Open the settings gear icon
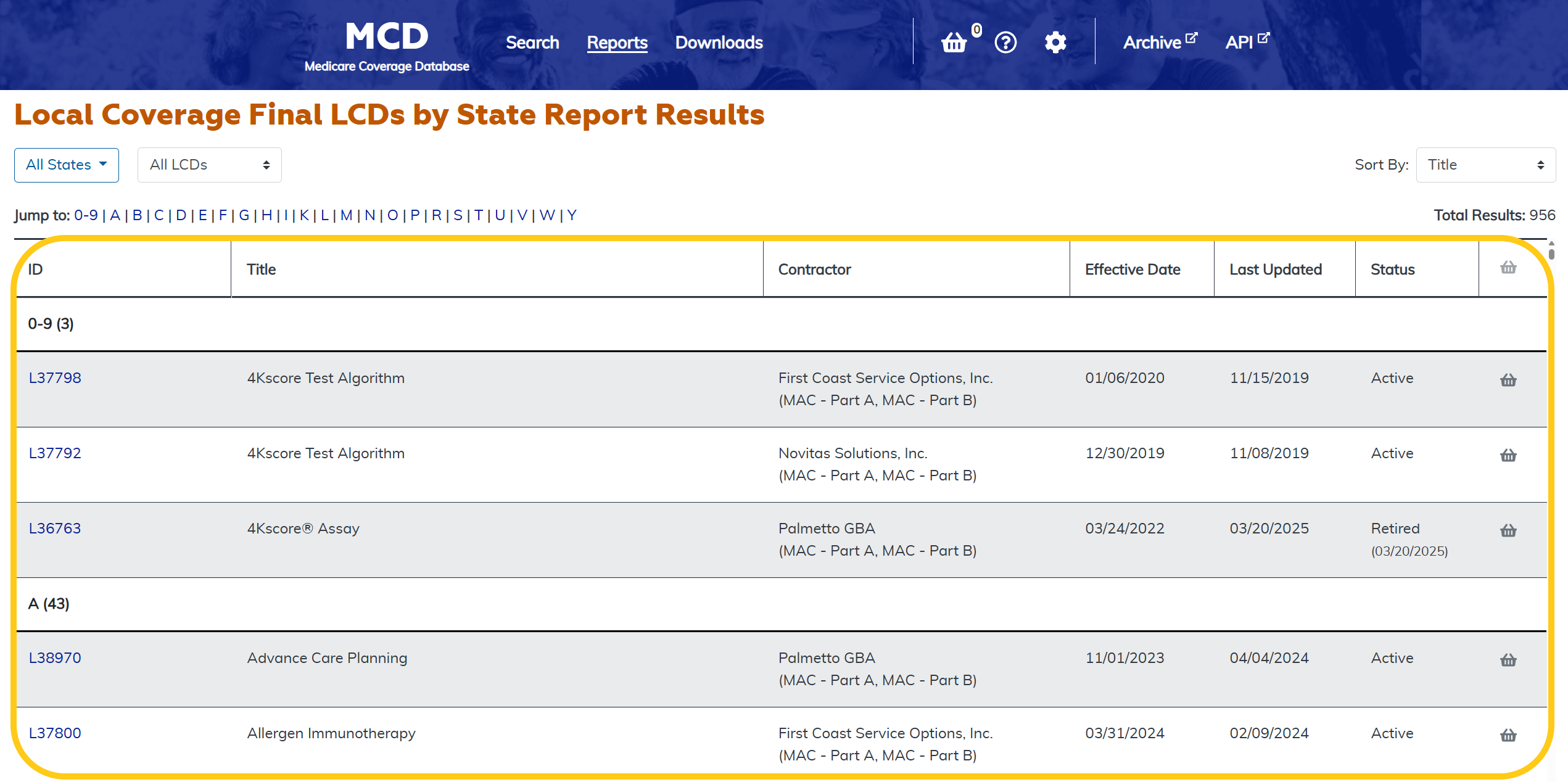 pyautogui.click(x=1055, y=42)
